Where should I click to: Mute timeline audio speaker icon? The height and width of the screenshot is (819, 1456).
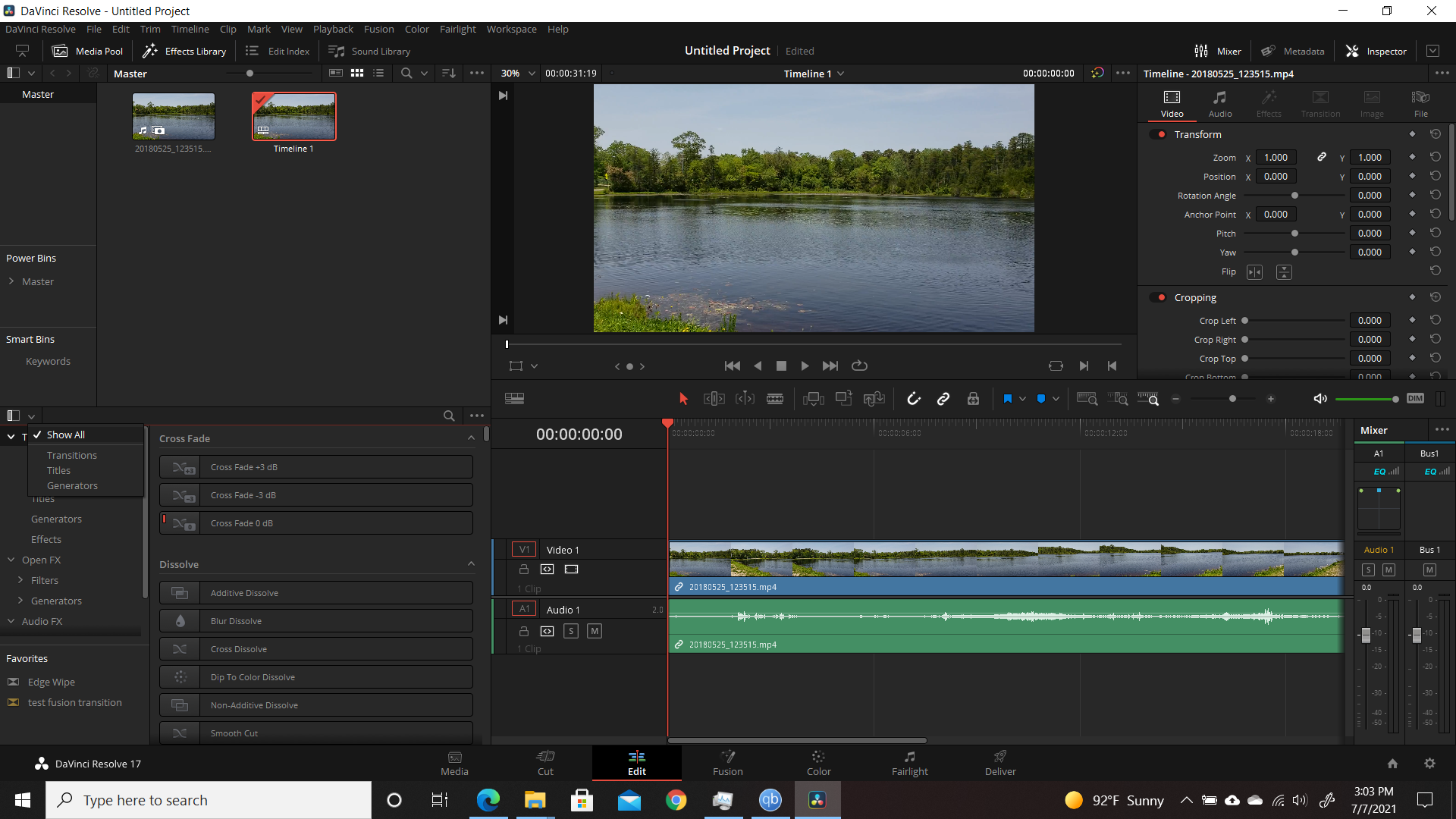point(1320,399)
